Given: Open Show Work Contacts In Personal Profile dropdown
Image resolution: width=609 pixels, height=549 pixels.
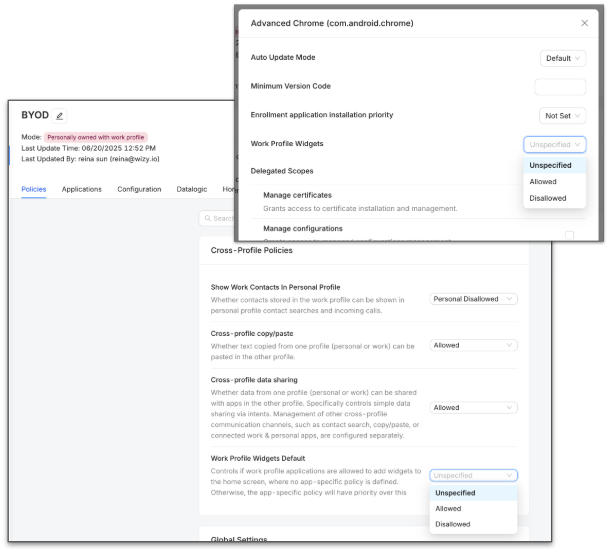Looking at the screenshot, I should [x=473, y=299].
